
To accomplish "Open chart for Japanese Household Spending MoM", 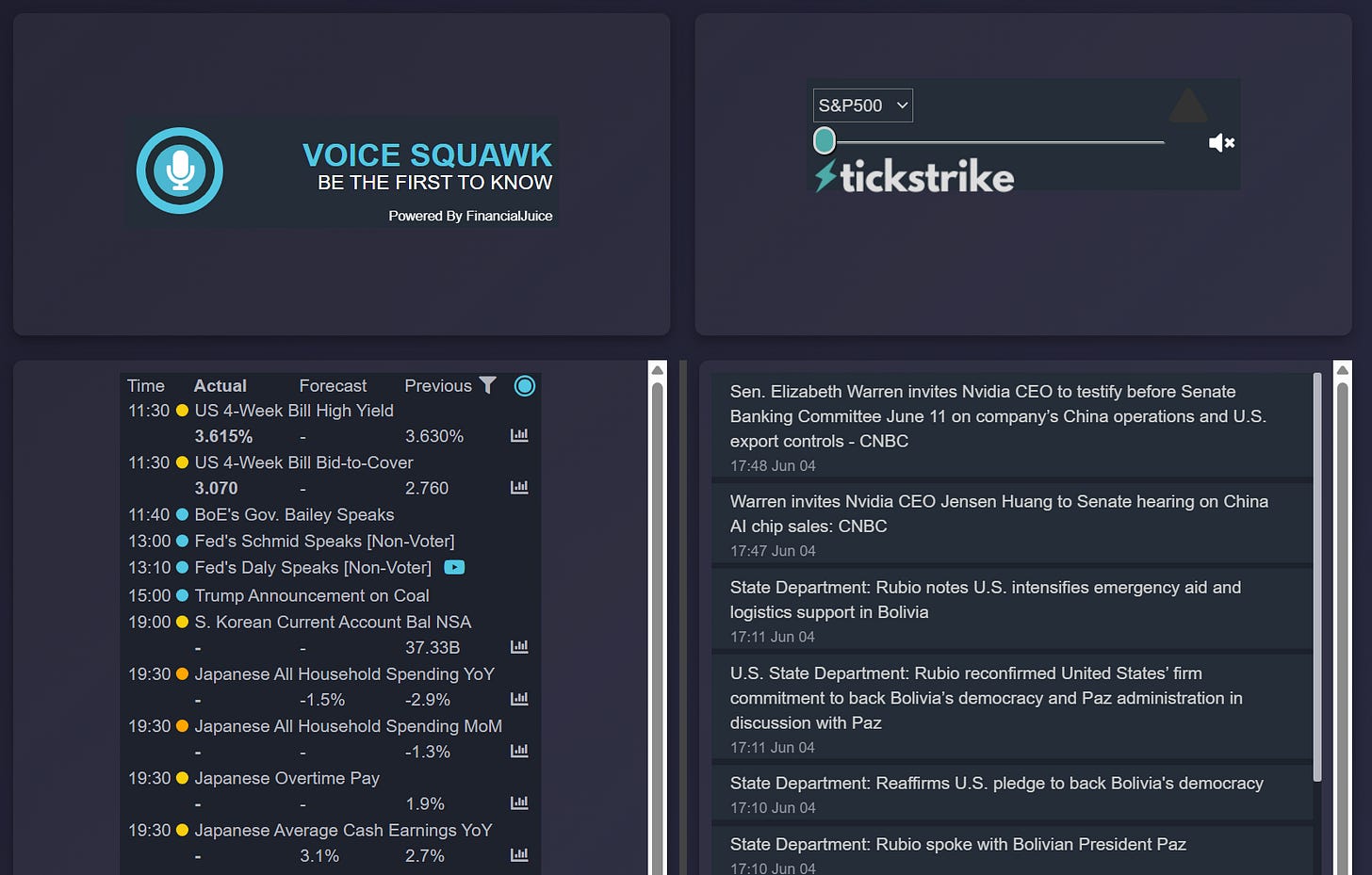I will coord(519,751).
